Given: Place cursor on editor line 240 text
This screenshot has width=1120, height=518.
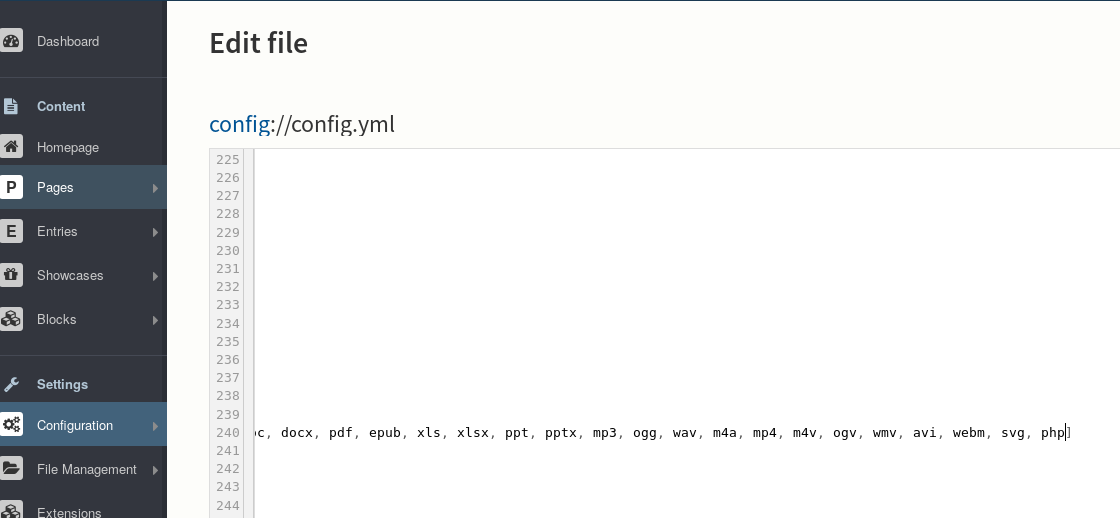Looking at the screenshot, I should (662, 432).
